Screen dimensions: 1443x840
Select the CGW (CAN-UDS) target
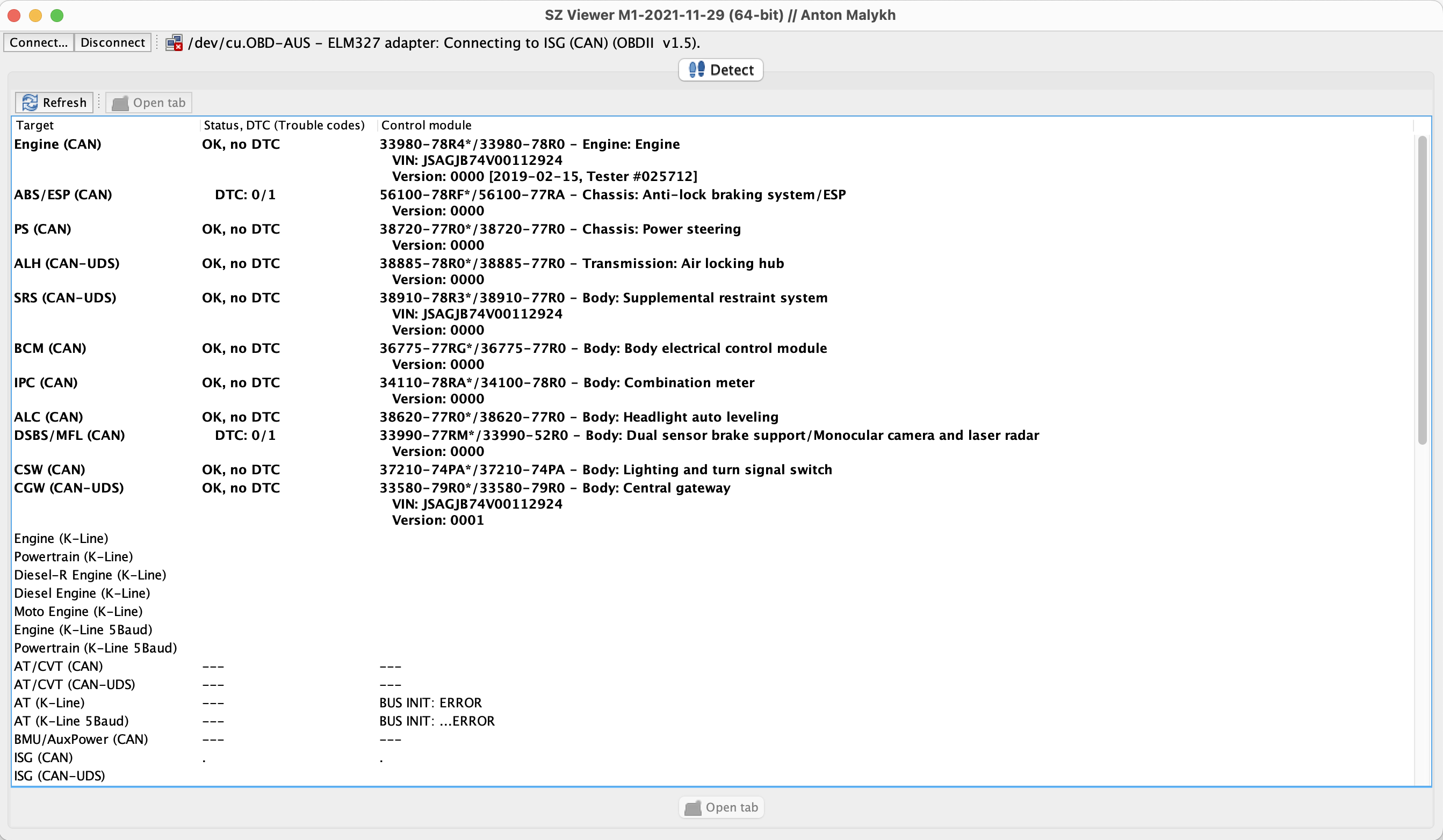[x=69, y=488]
